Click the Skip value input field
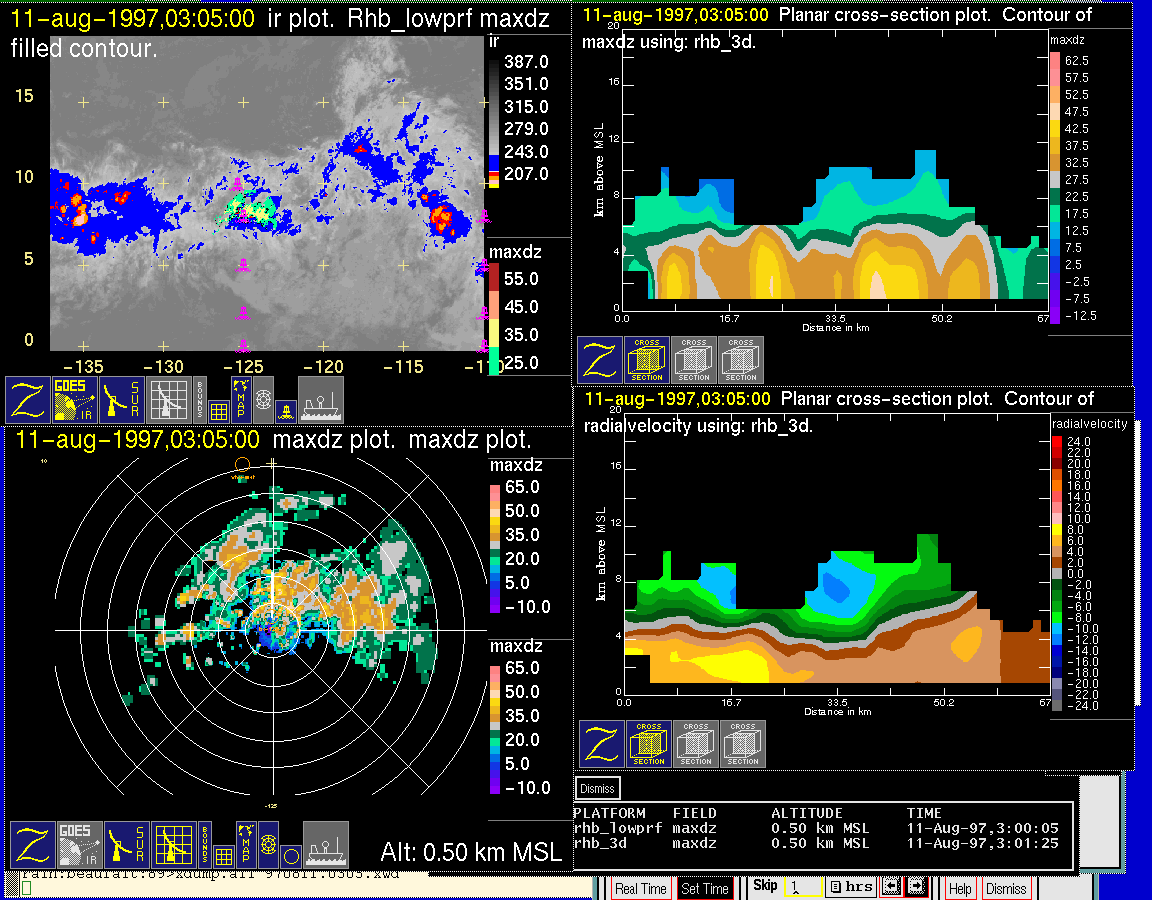1152x900 pixels. point(803,887)
